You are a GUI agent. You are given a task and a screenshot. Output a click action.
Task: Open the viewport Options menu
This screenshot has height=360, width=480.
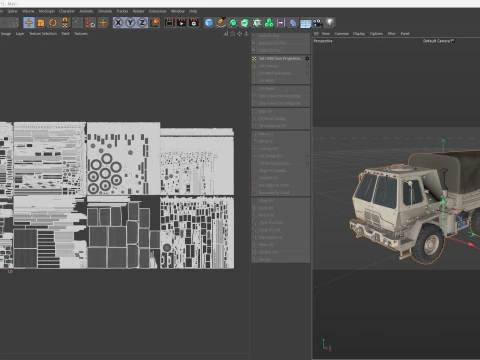[376, 34]
